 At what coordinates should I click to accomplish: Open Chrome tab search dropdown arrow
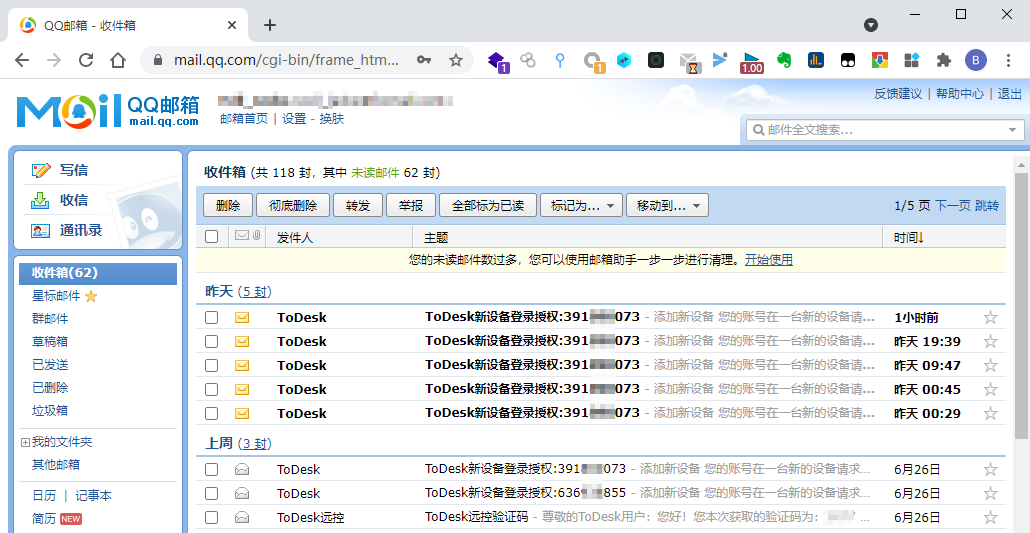coord(870,25)
